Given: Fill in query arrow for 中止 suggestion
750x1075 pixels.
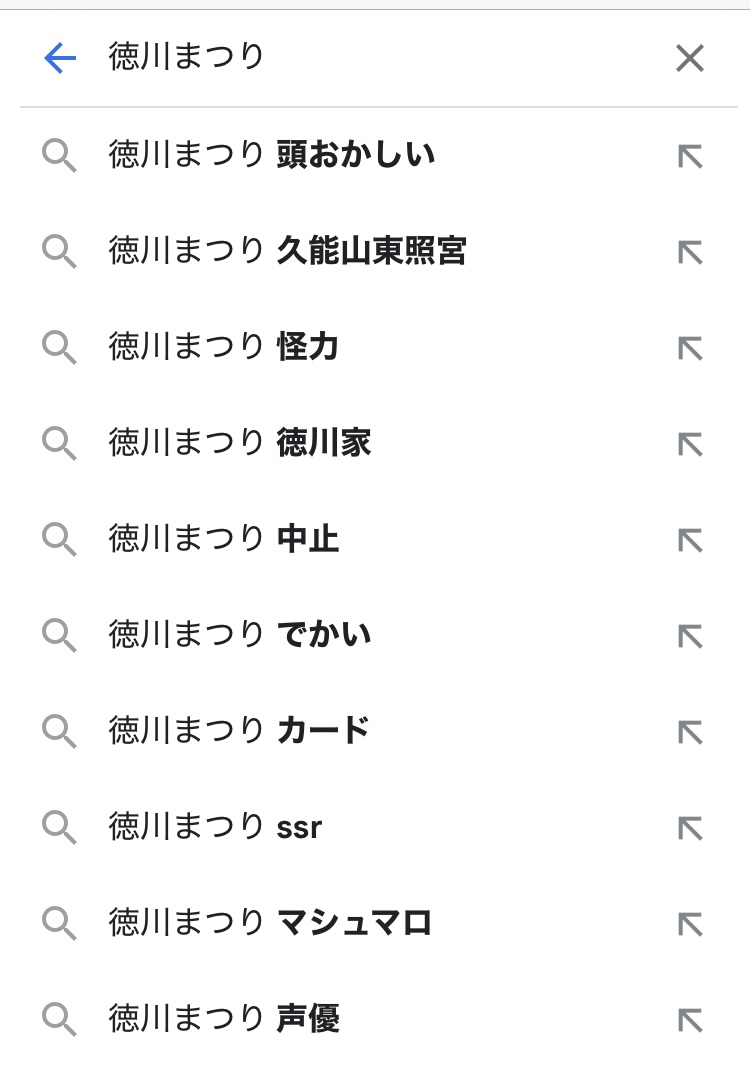Looking at the screenshot, I should 690,540.
